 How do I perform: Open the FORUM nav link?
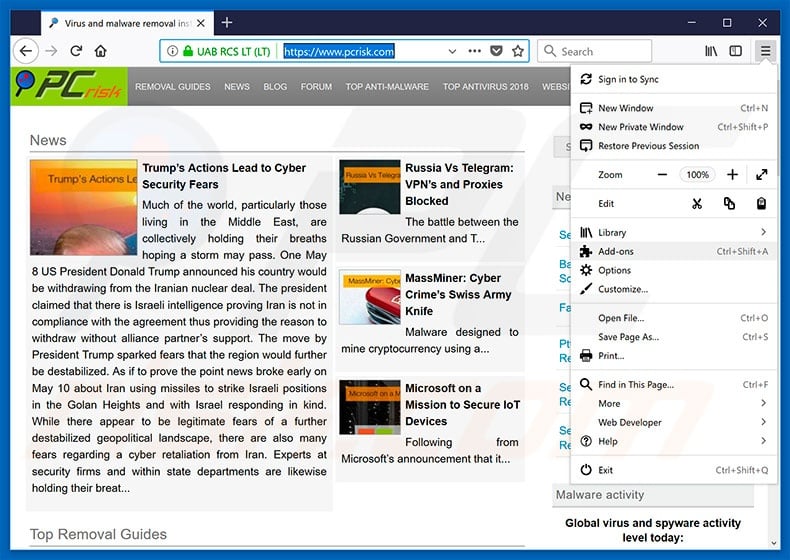316,87
